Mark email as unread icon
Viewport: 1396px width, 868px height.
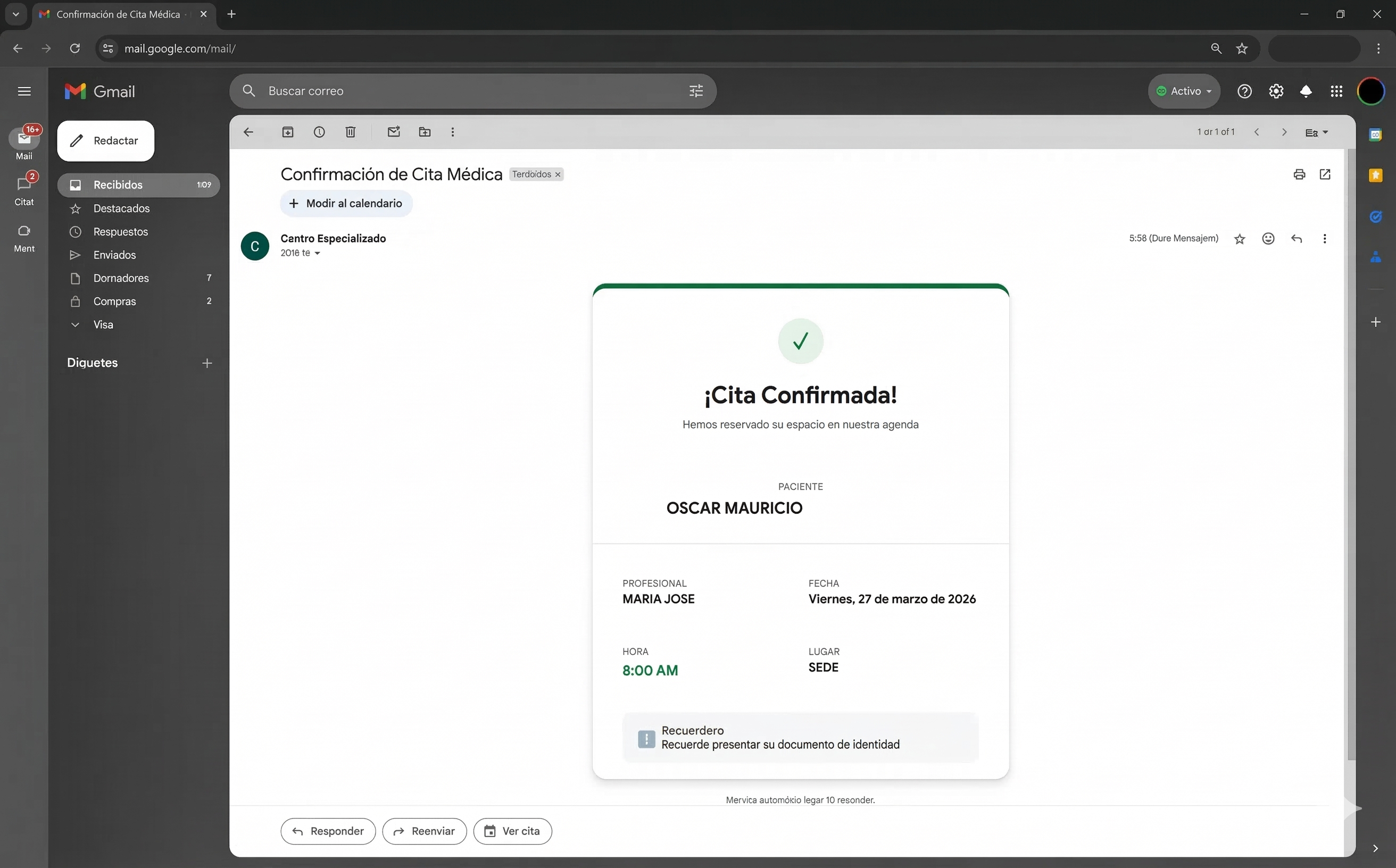(x=393, y=132)
